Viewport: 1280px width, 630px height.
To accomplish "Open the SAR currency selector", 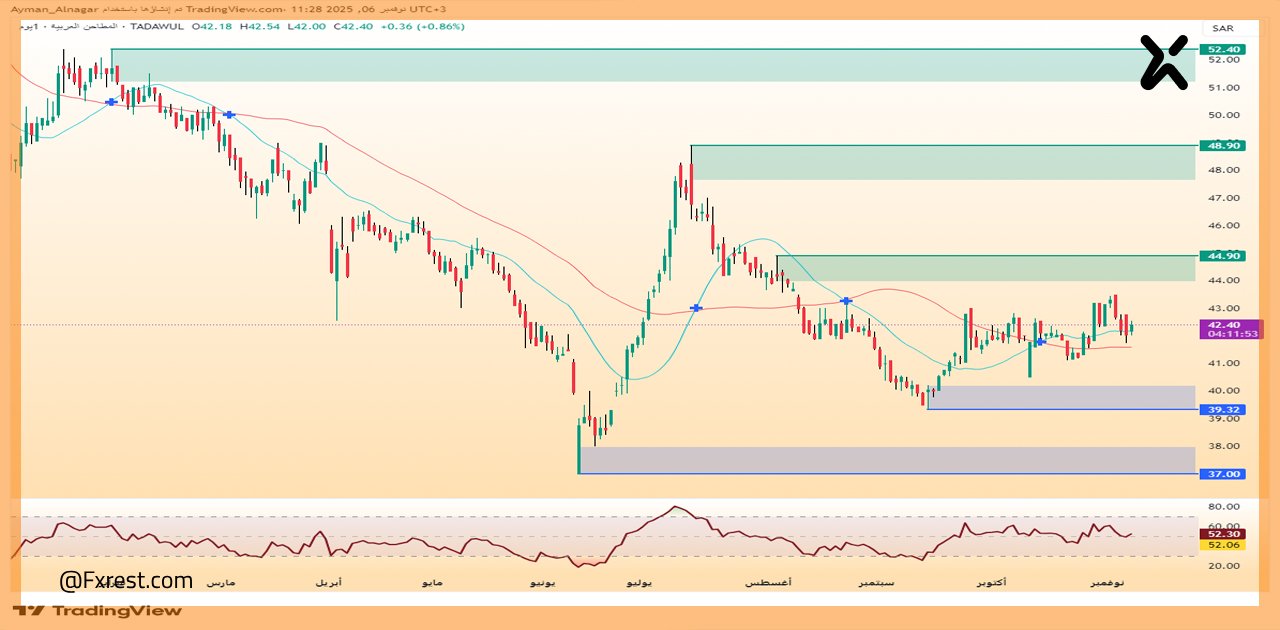I will [1223, 28].
